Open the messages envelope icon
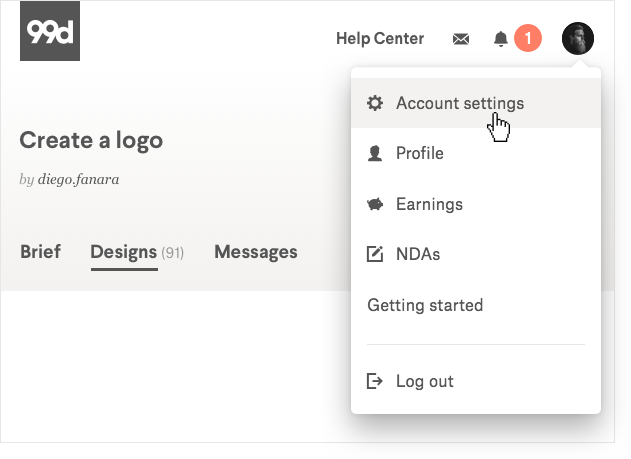The height and width of the screenshot is (459, 631). point(460,39)
